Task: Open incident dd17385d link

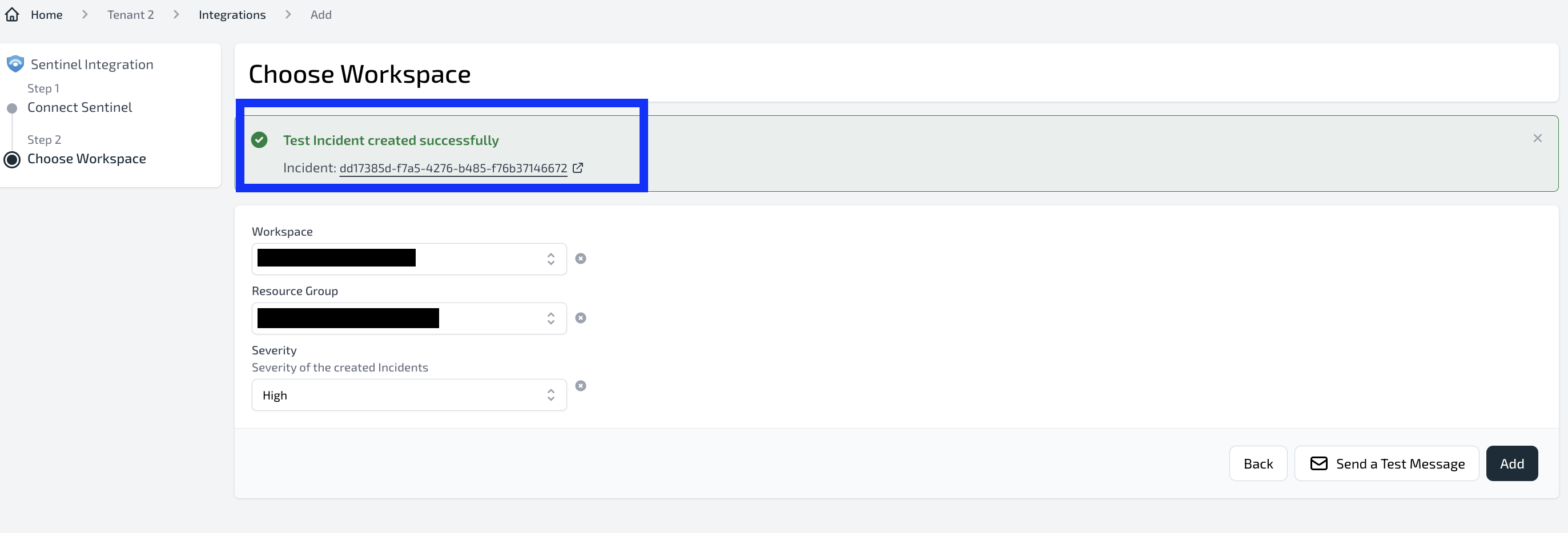Action: (453, 168)
